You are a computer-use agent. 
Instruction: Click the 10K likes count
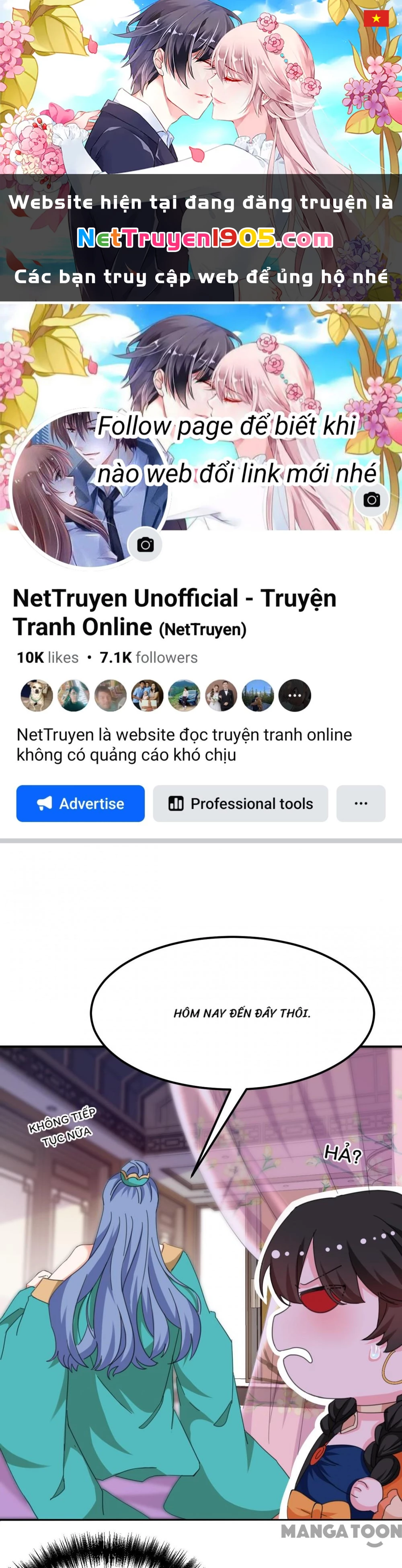click(x=47, y=657)
